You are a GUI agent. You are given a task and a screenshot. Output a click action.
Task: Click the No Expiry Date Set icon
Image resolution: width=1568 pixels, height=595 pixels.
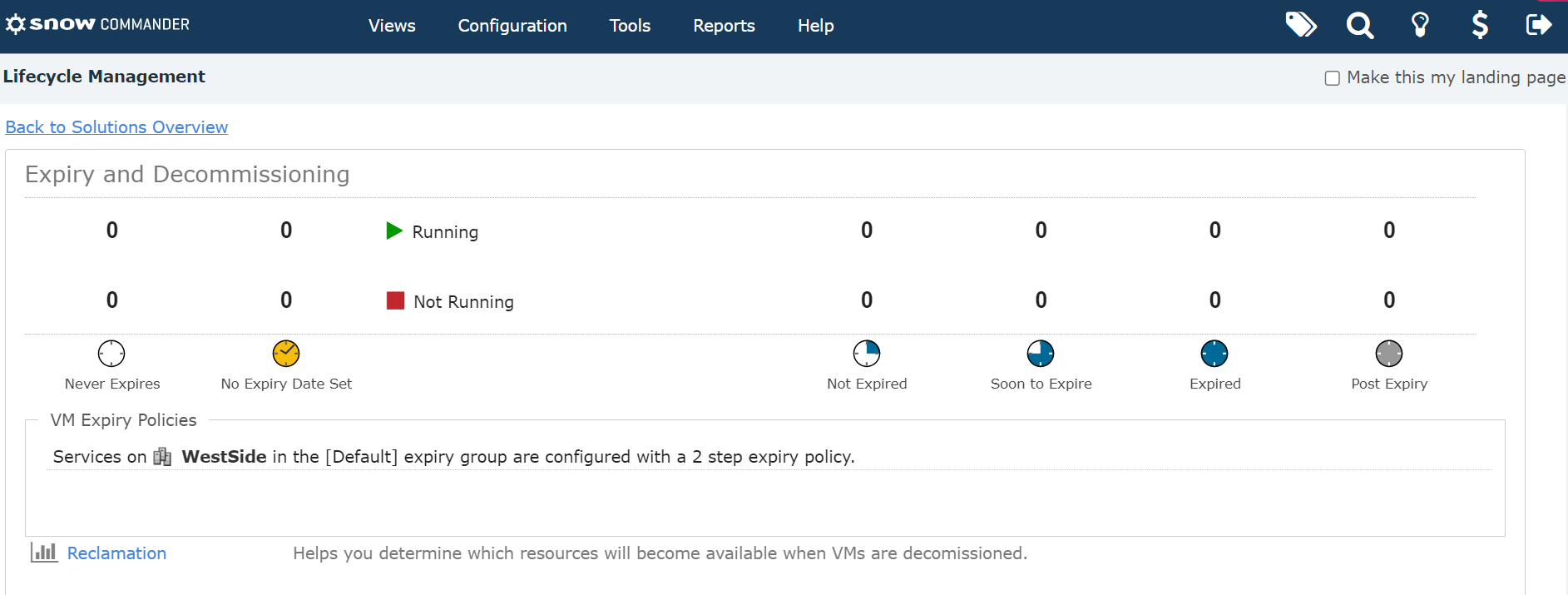click(286, 354)
